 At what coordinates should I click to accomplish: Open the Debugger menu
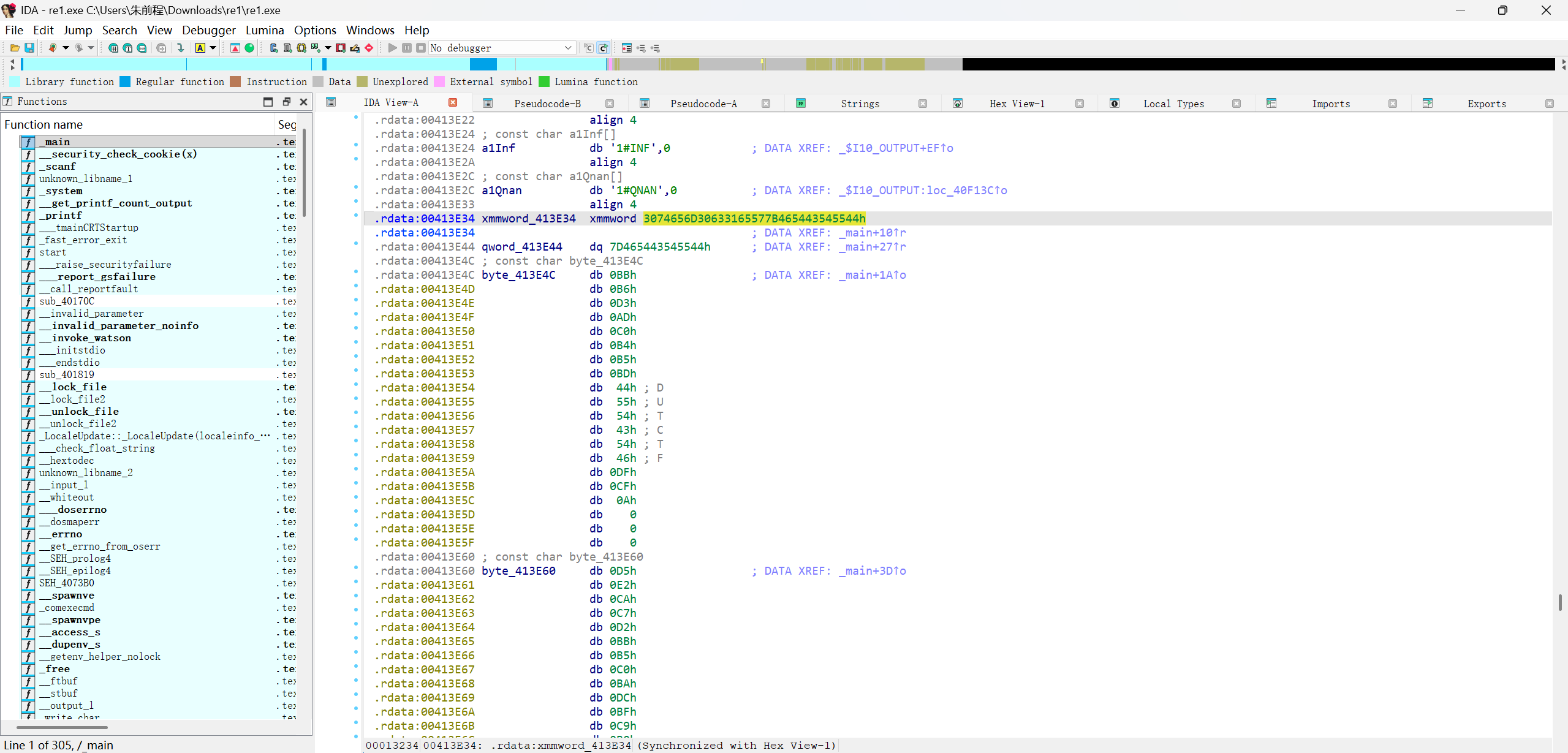point(208,30)
